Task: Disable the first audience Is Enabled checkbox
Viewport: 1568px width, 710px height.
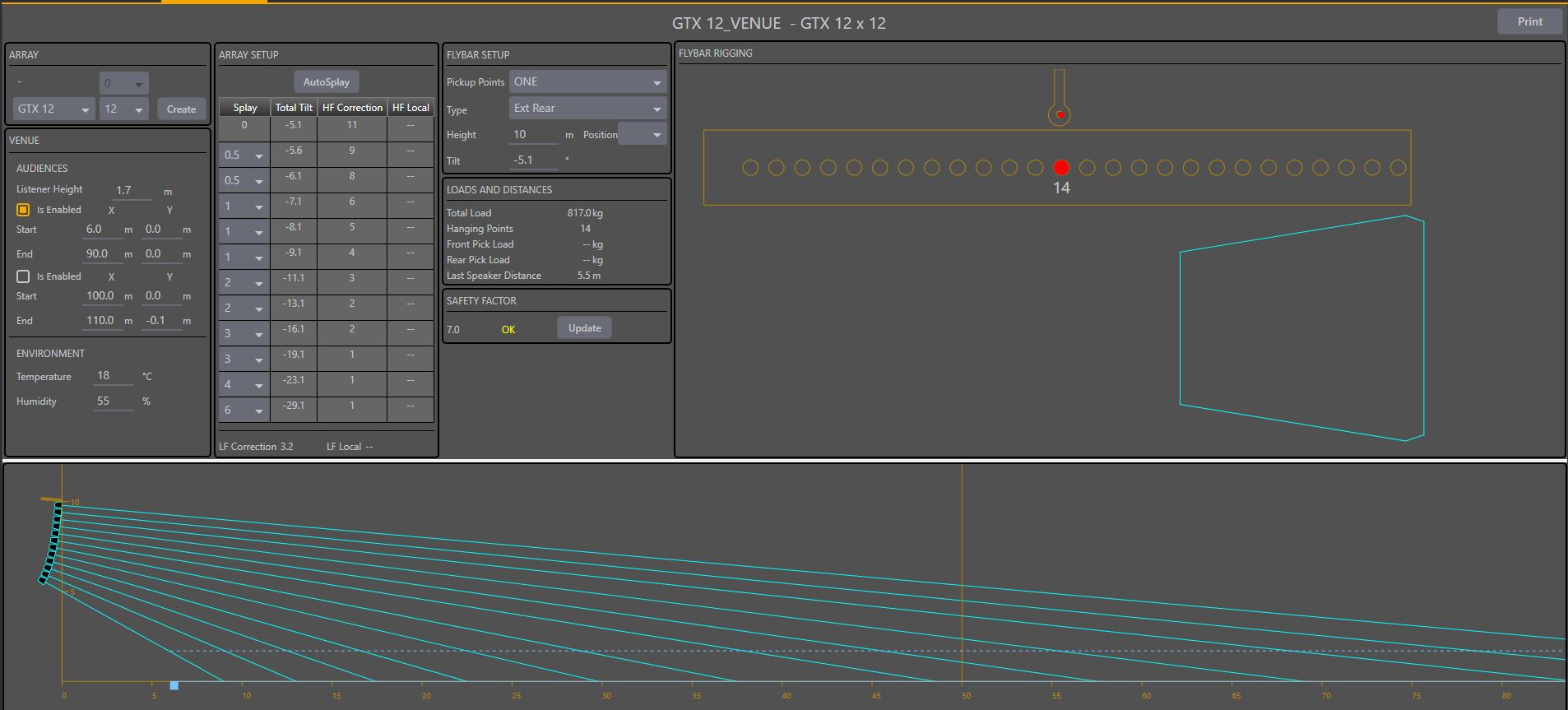Action: [x=23, y=210]
